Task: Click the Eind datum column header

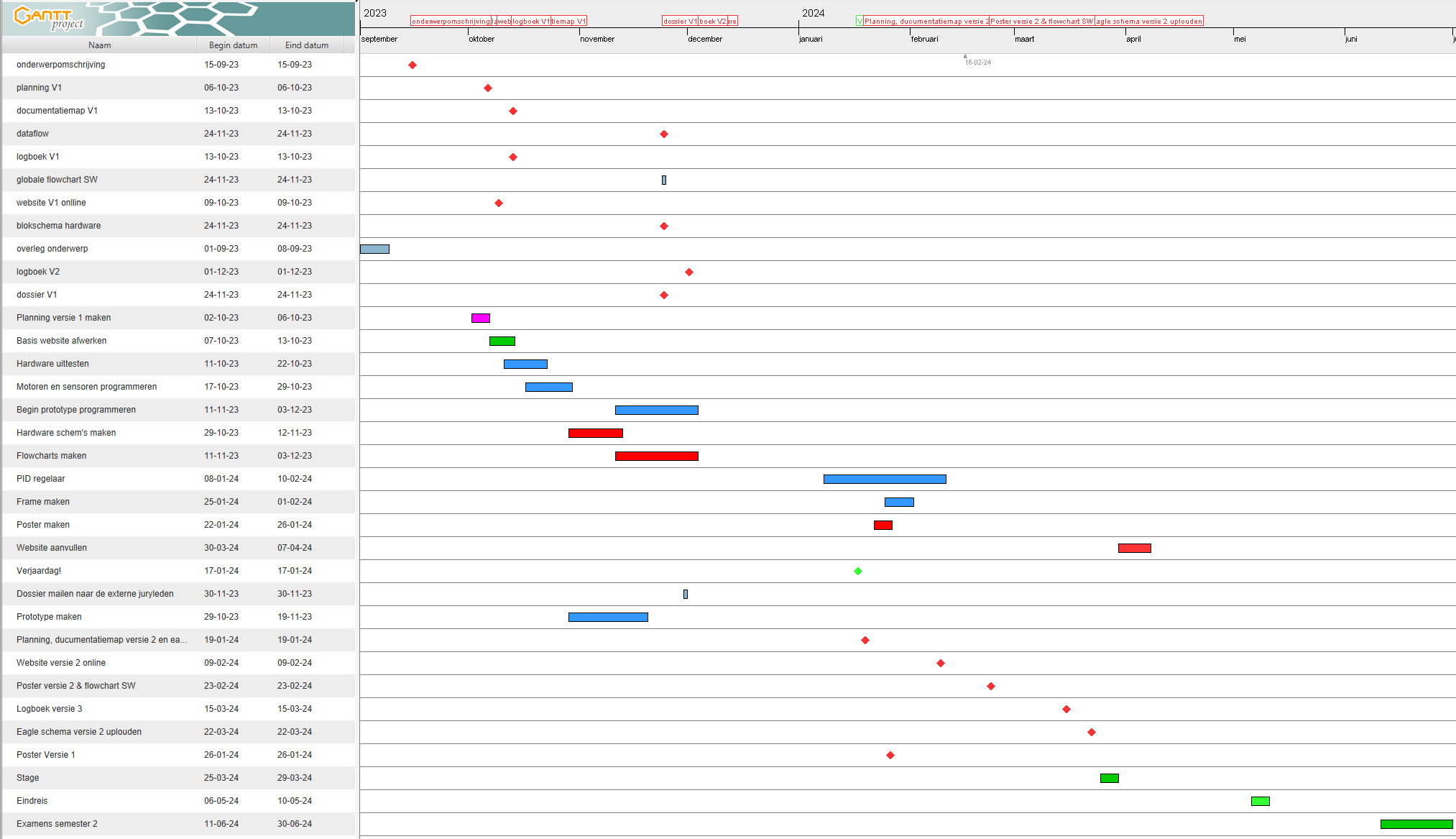Action: pos(306,45)
